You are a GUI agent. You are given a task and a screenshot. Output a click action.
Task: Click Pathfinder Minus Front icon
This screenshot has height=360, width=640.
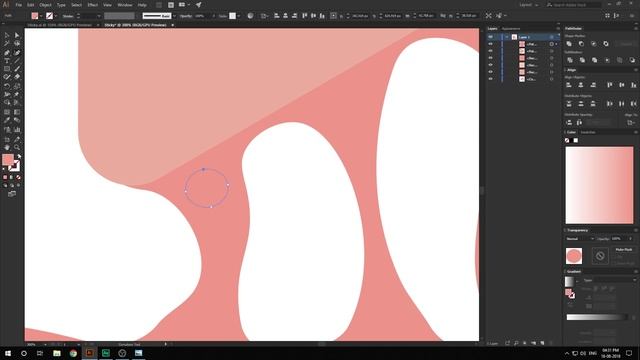pos(581,44)
